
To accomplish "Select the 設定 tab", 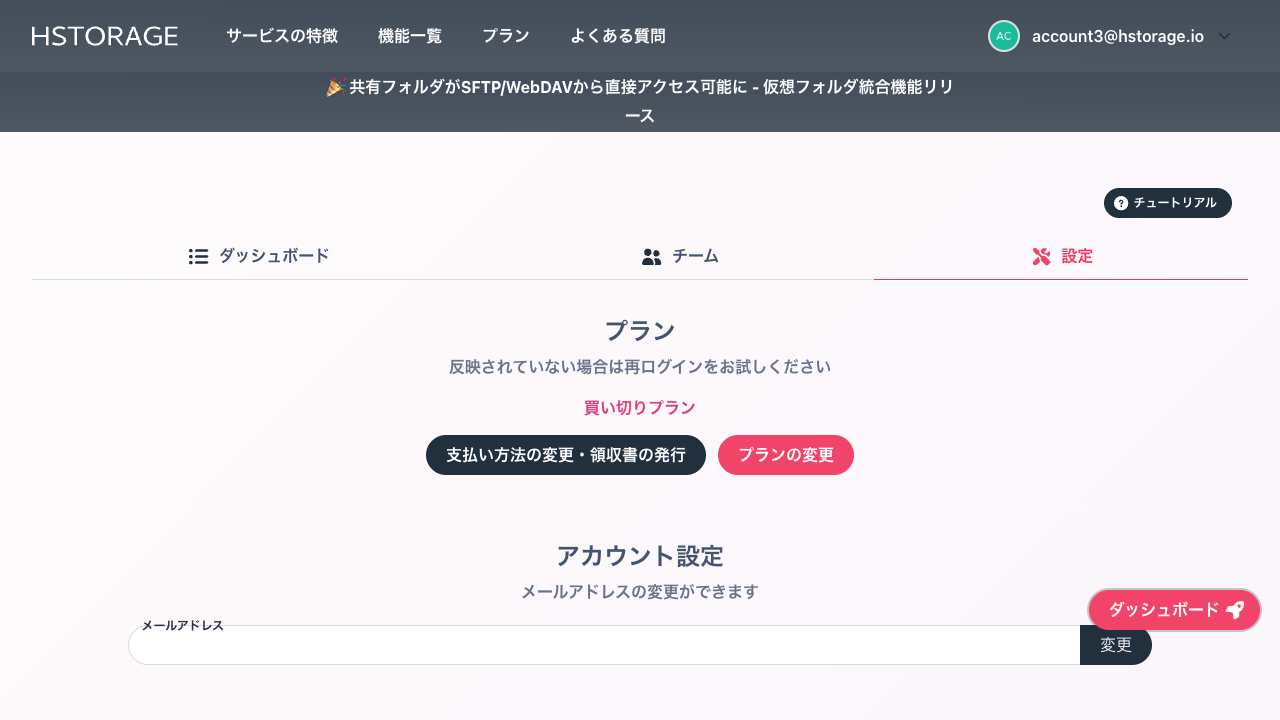I will click(x=1061, y=256).
